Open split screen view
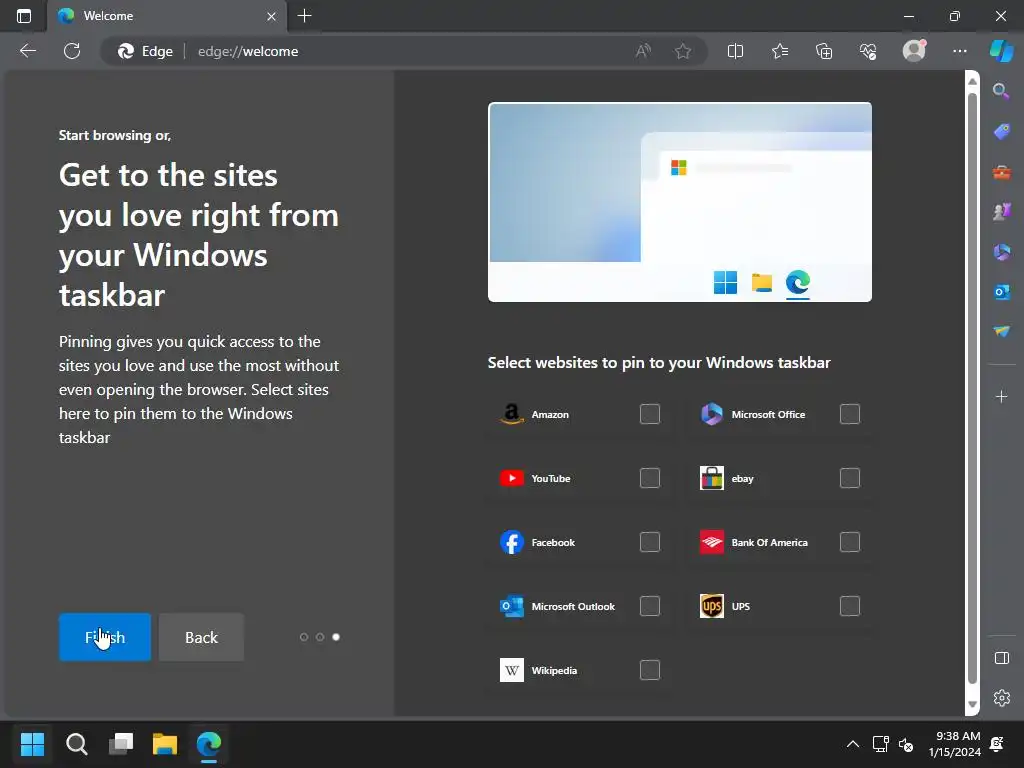Viewport: 1024px width, 768px height. 735,51
